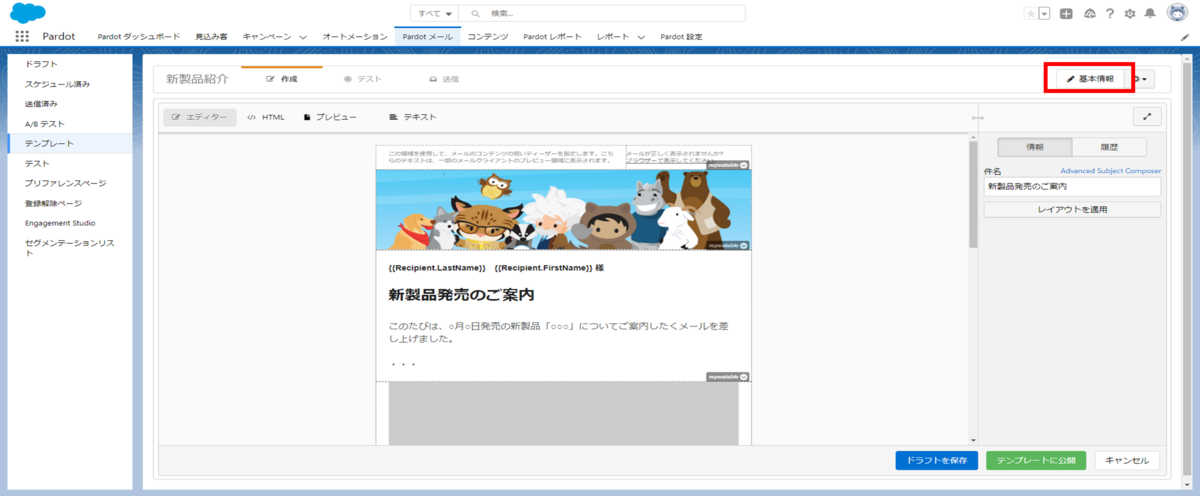Open the favorites list dropdown arrow
This screenshot has width=1200, height=496.
point(1044,14)
